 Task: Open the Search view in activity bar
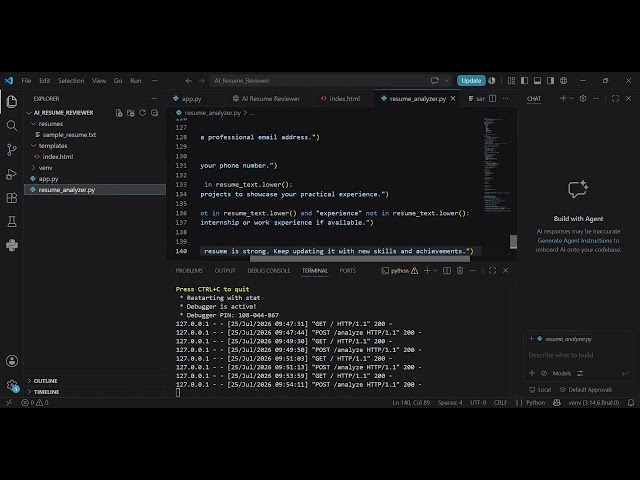[12, 125]
